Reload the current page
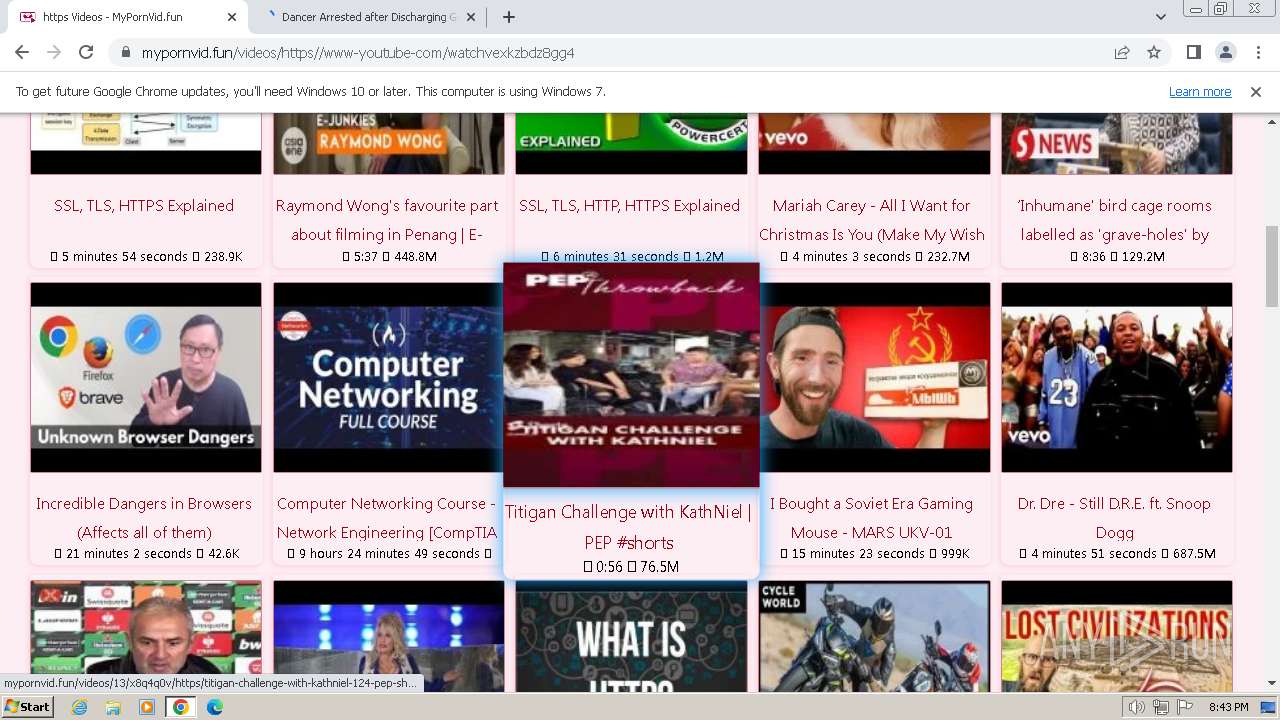1280x720 pixels. pos(86,52)
